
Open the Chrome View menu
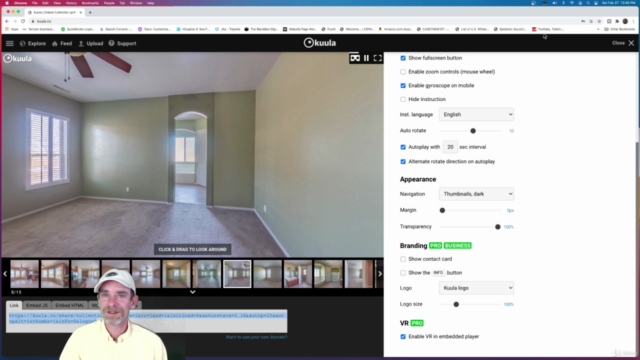click(57, 3)
